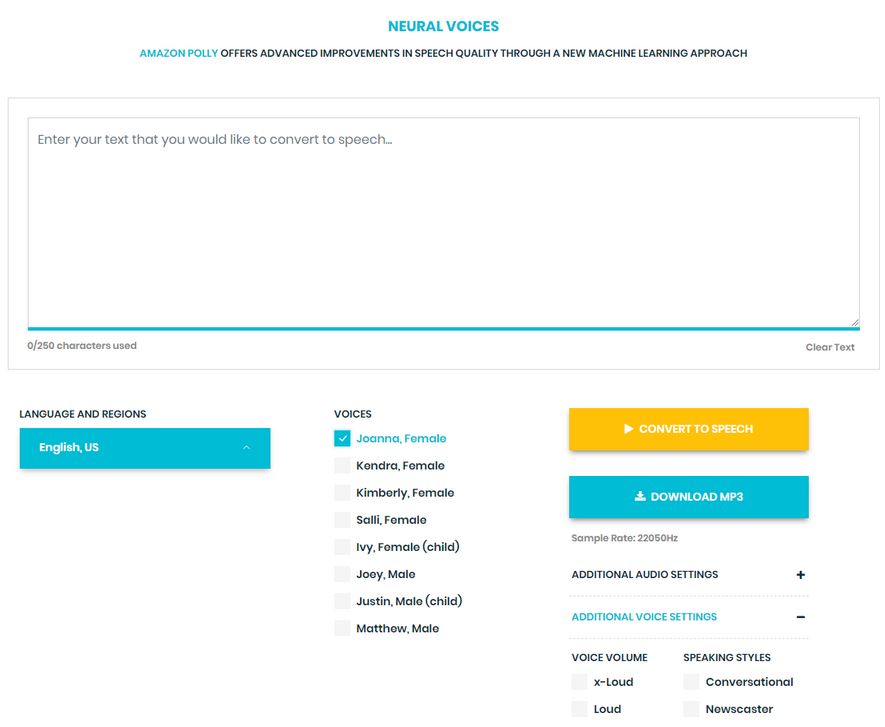Click the Convert to Speech button
Image resolution: width=885 pixels, height=727 pixels.
pyautogui.click(x=689, y=429)
